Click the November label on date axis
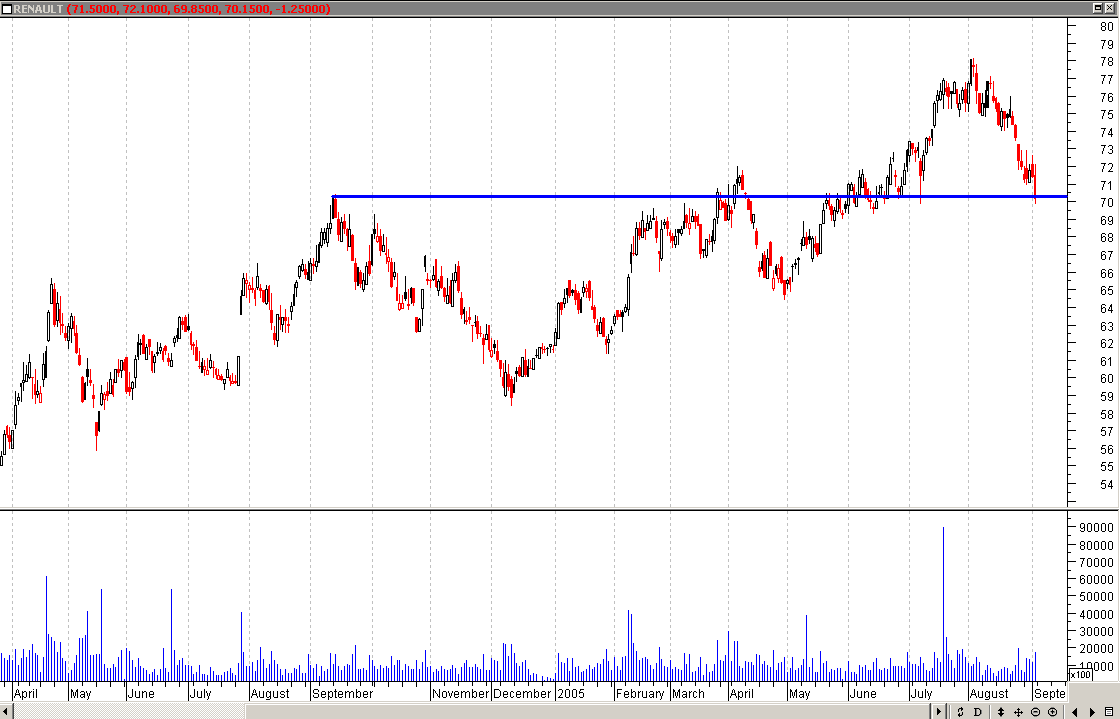Image resolution: width=1120 pixels, height=719 pixels. click(460, 693)
